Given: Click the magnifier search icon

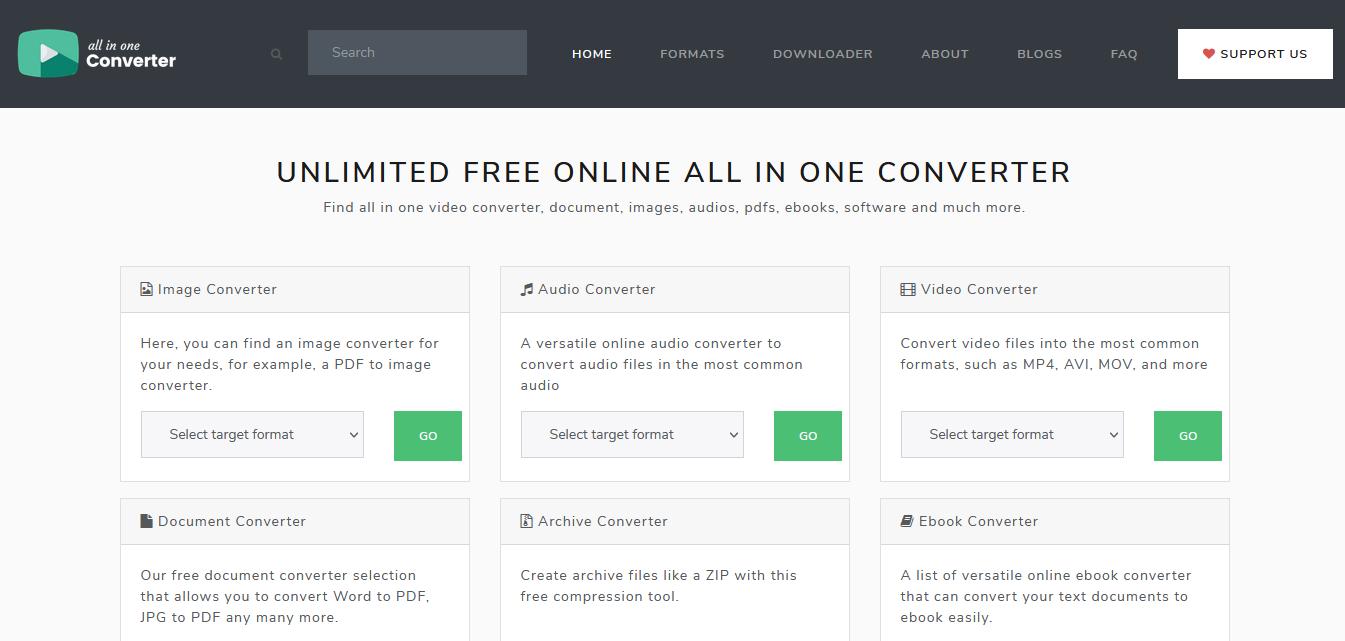Looking at the screenshot, I should point(275,55).
